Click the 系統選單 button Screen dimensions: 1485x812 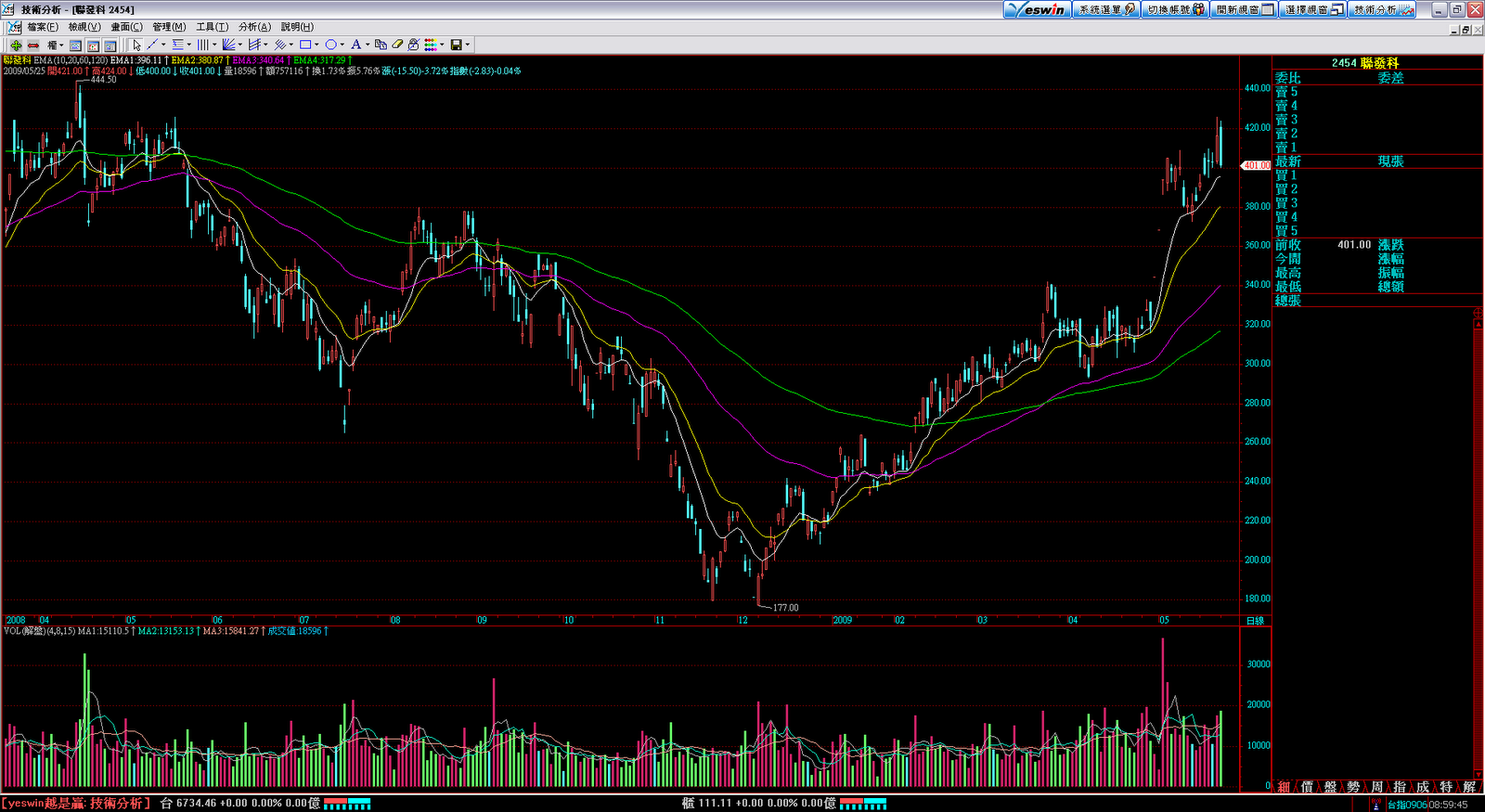tap(1106, 9)
